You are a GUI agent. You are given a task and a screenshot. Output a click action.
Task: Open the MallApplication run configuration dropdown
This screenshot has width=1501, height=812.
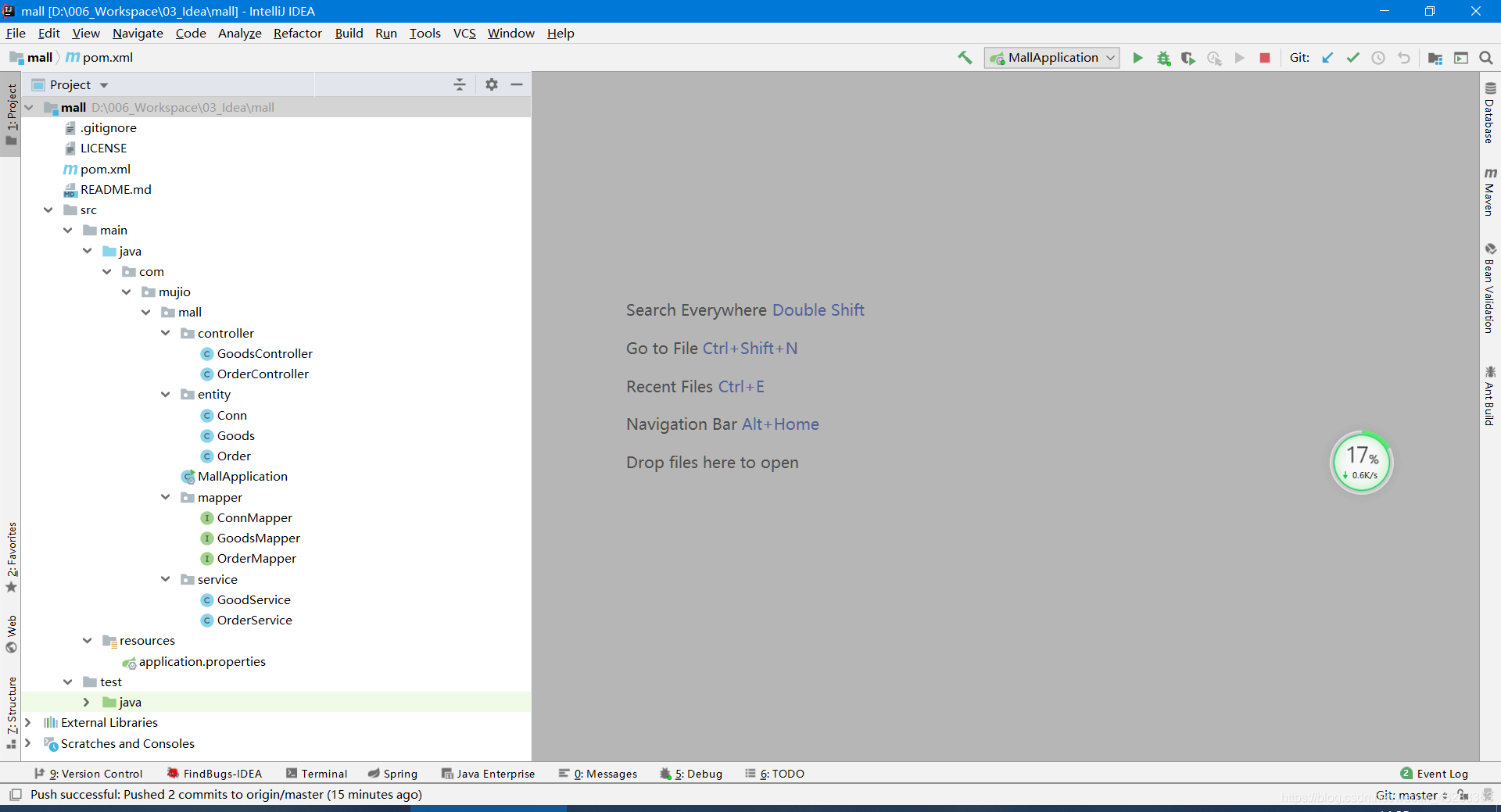point(1051,58)
